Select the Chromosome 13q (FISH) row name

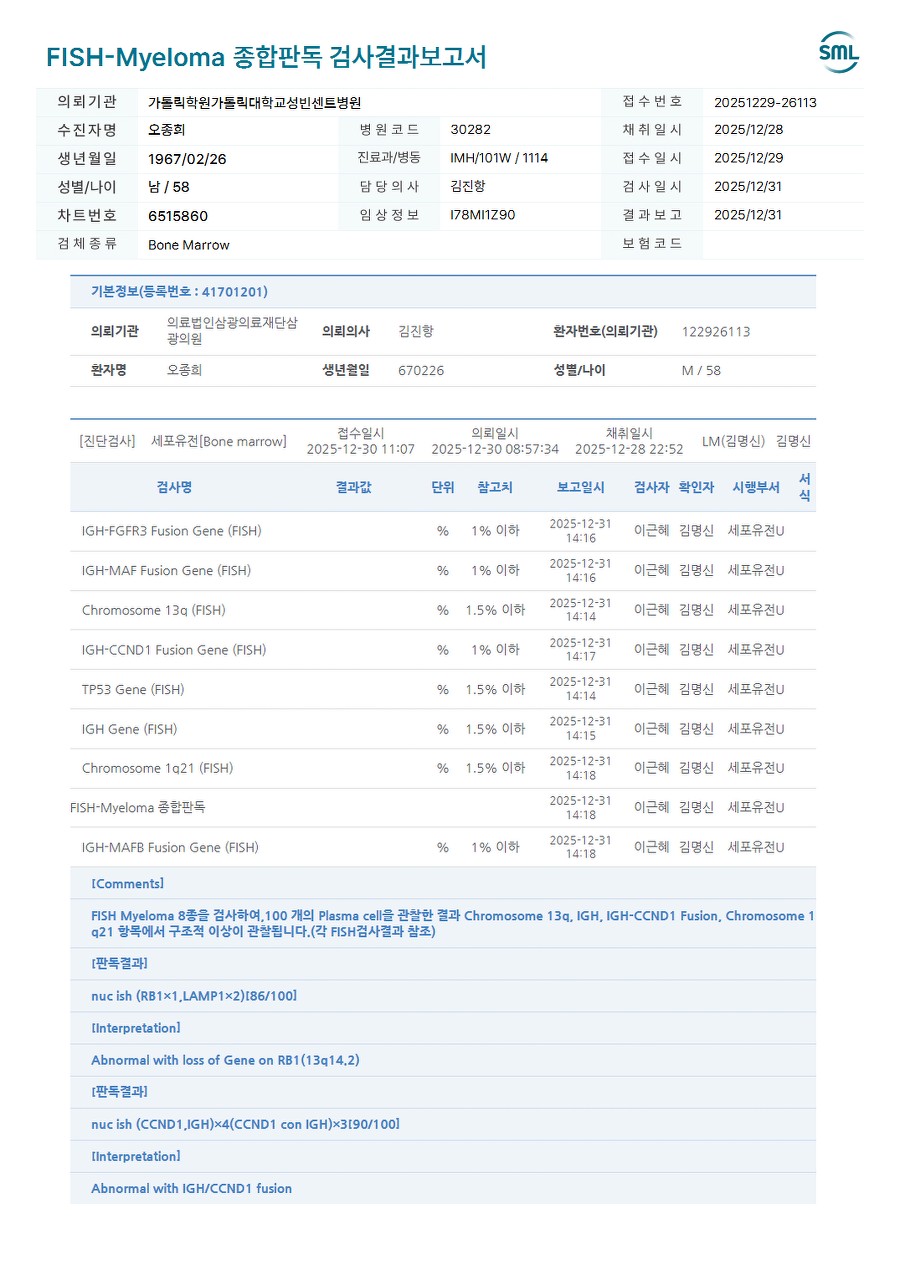click(x=154, y=610)
